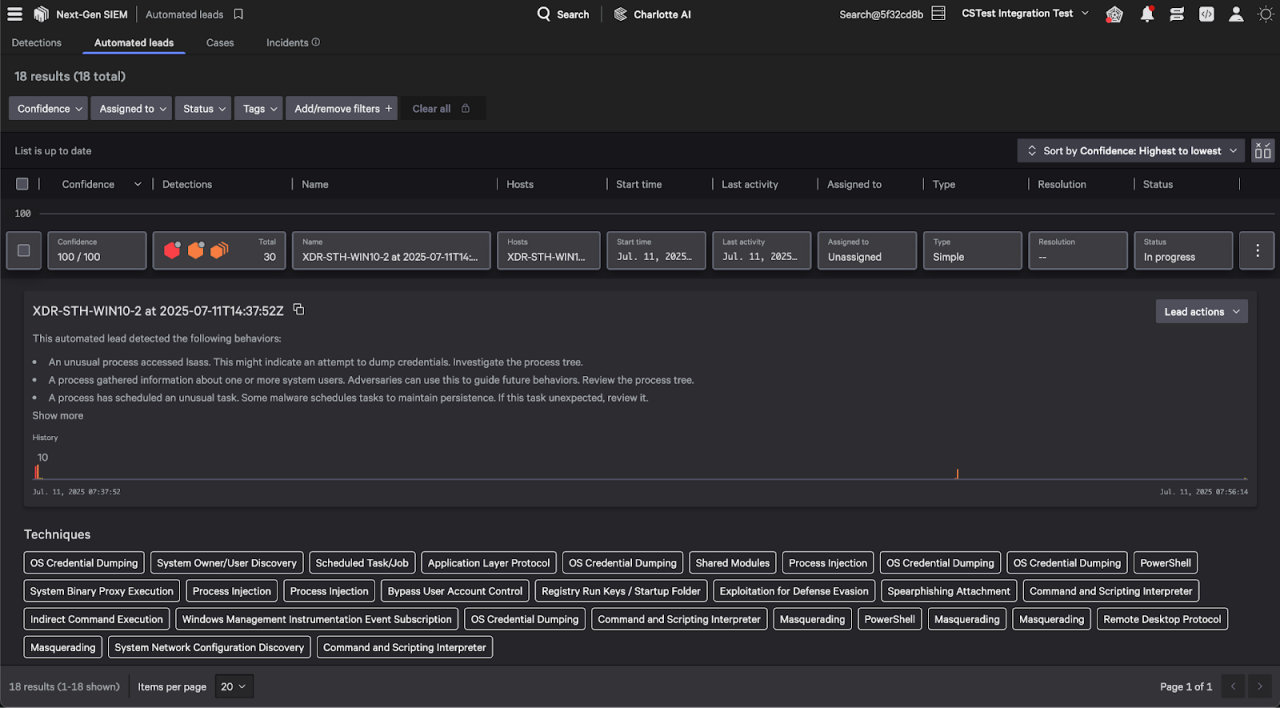The width and height of the screenshot is (1280, 708).
Task: Check the select-all checkbox in the column header
Action: click(x=21, y=184)
